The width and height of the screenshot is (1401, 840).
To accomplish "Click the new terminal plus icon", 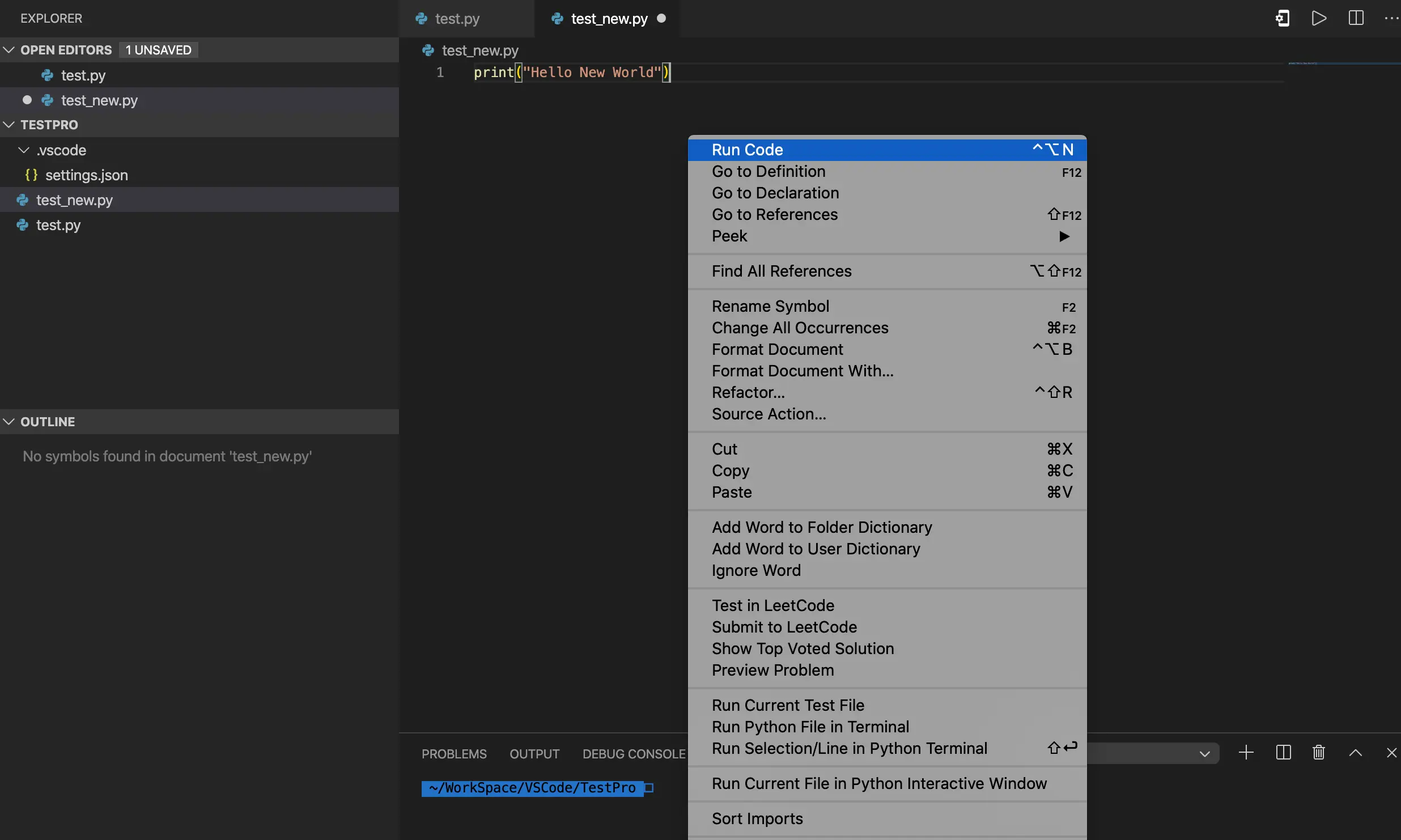I will point(1246,753).
